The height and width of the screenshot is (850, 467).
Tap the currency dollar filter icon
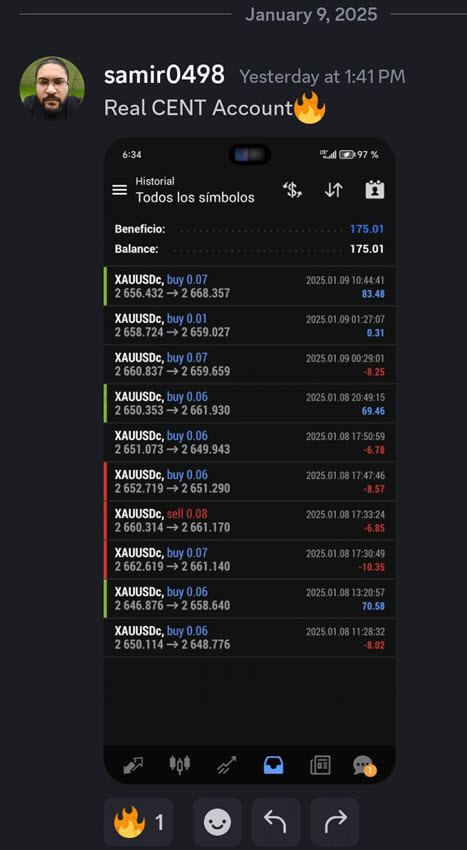click(x=292, y=190)
